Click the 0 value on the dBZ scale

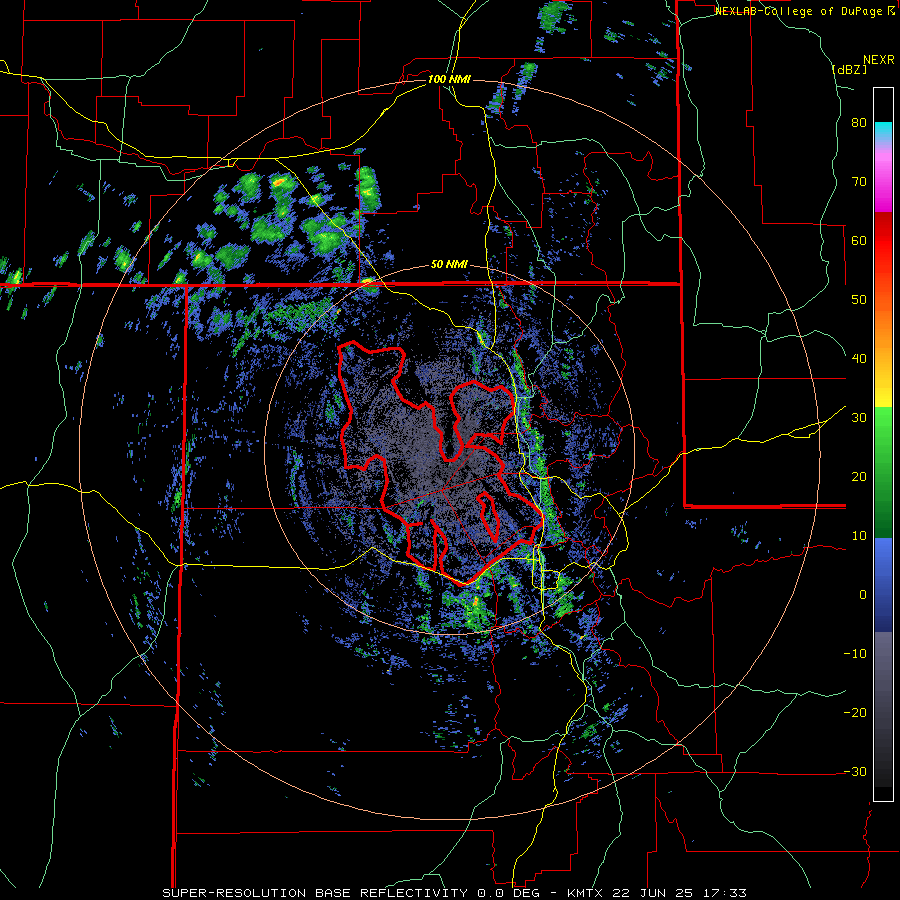(x=863, y=595)
